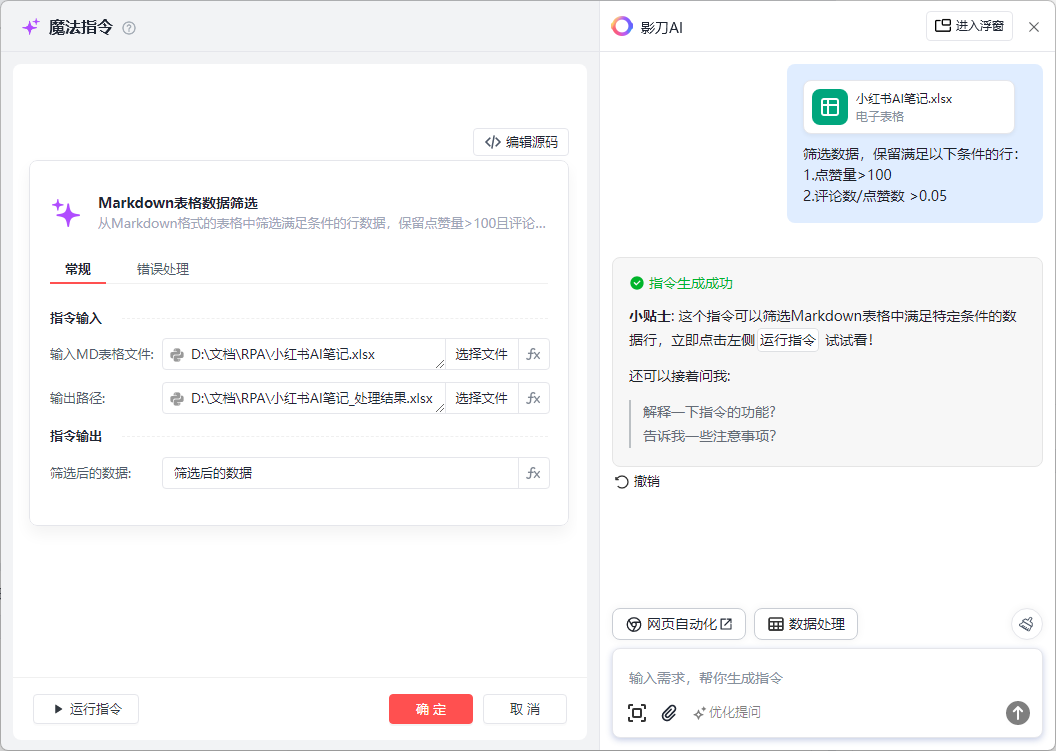This screenshot has width=1056, height=751.
Task: Click the 进入浮窗 button
Action: pyautogui.click(x=969, y=26)
